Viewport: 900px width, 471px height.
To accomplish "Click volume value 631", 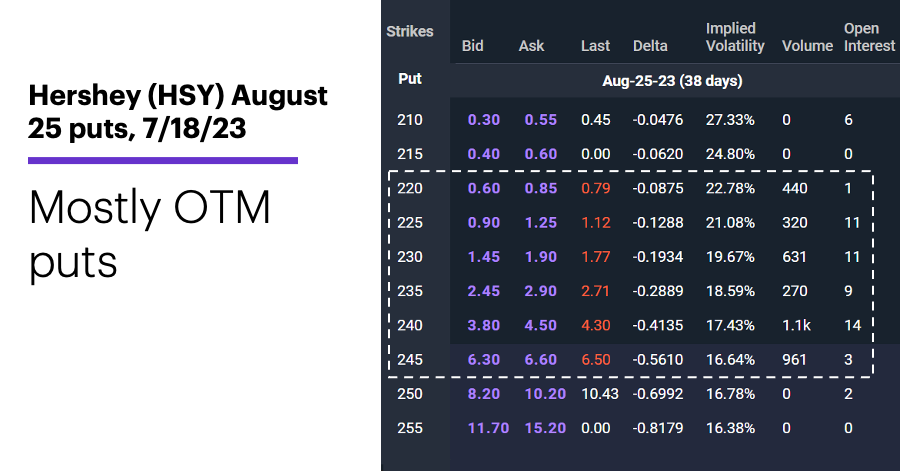I will [x=794, y=257].
